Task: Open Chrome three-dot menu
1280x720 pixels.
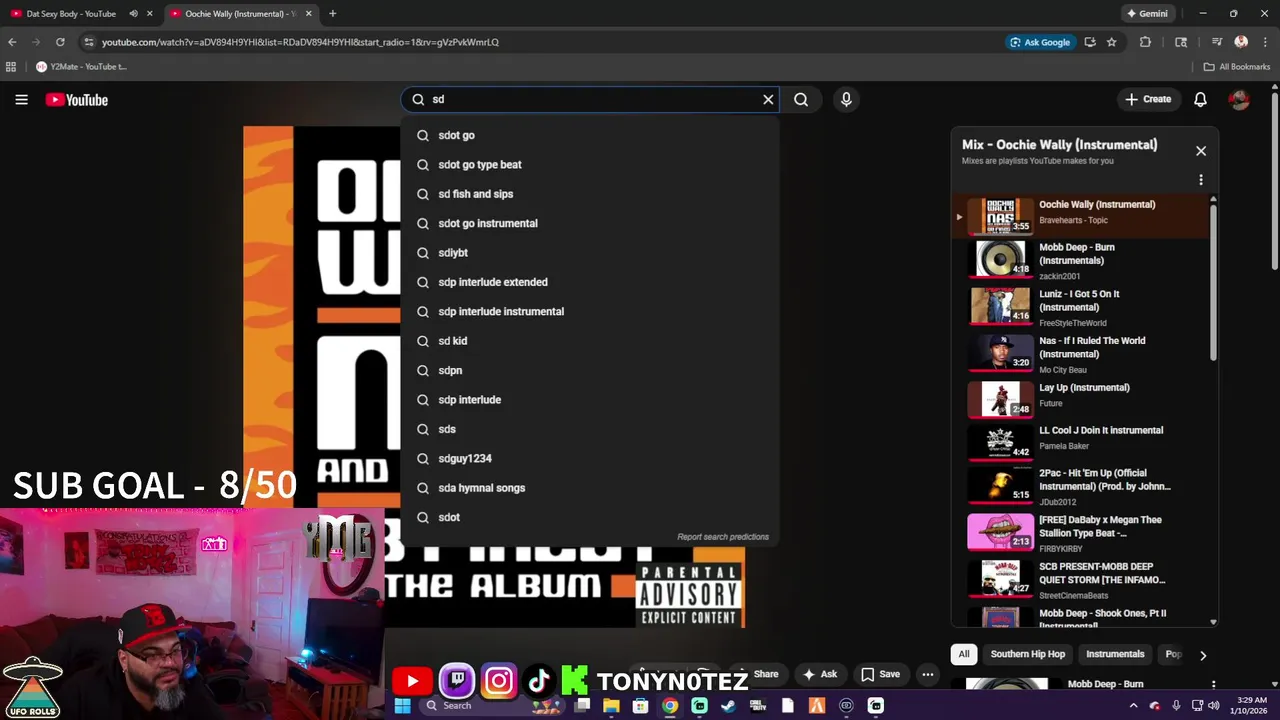Action: (1265, 42)
